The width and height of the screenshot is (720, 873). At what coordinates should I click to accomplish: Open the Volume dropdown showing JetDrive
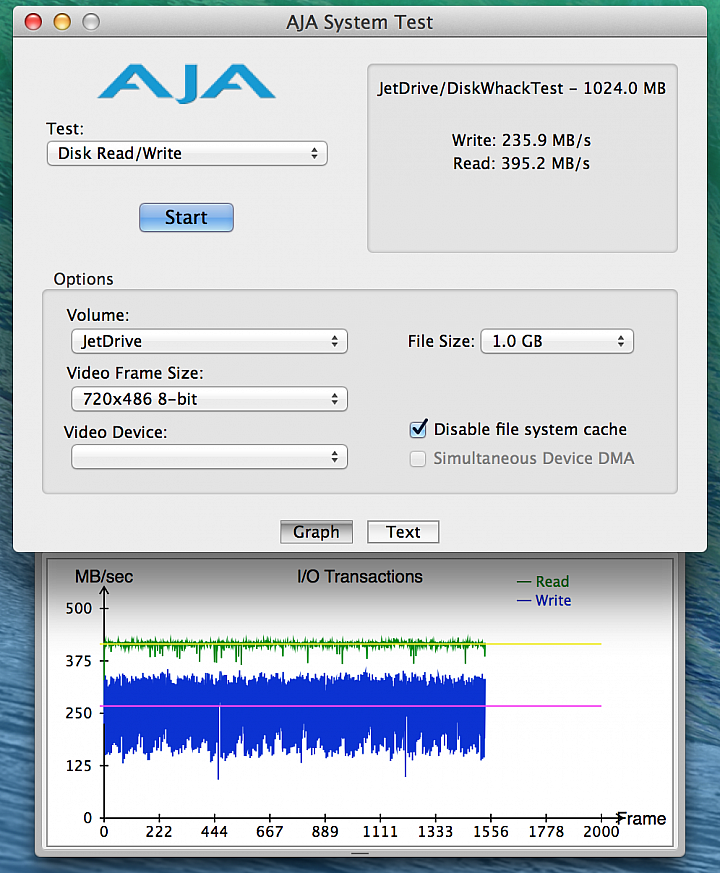tap(209, 341)
